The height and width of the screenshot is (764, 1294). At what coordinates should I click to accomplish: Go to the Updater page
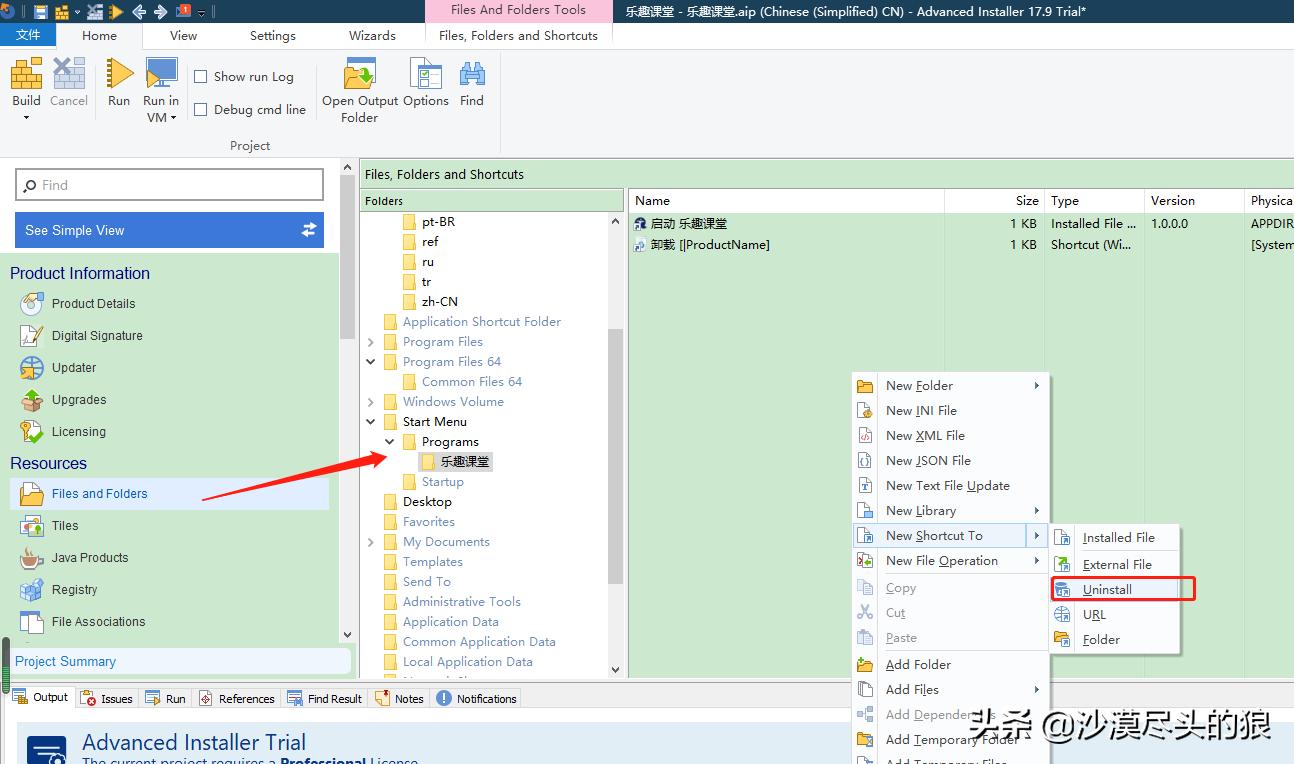tap(74, 368)
